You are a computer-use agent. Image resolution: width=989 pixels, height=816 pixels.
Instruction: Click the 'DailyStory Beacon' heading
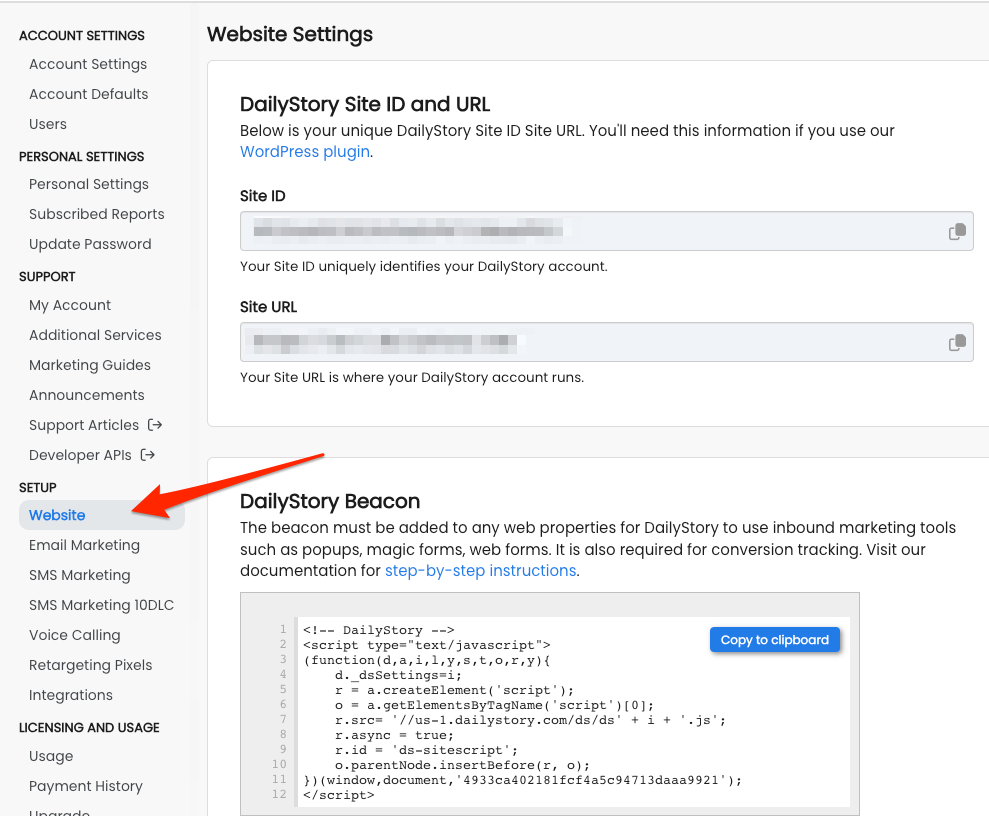[330, 501]
